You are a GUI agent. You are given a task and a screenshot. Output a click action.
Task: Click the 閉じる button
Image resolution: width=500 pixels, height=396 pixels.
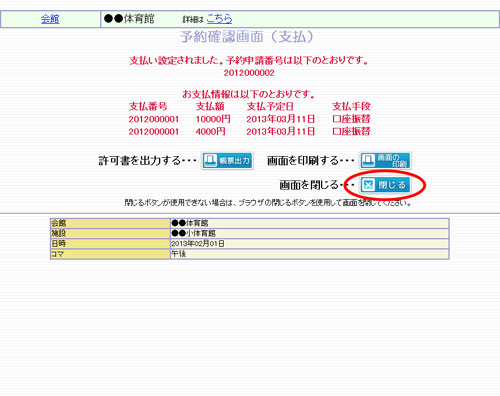(x=385, y=185)
